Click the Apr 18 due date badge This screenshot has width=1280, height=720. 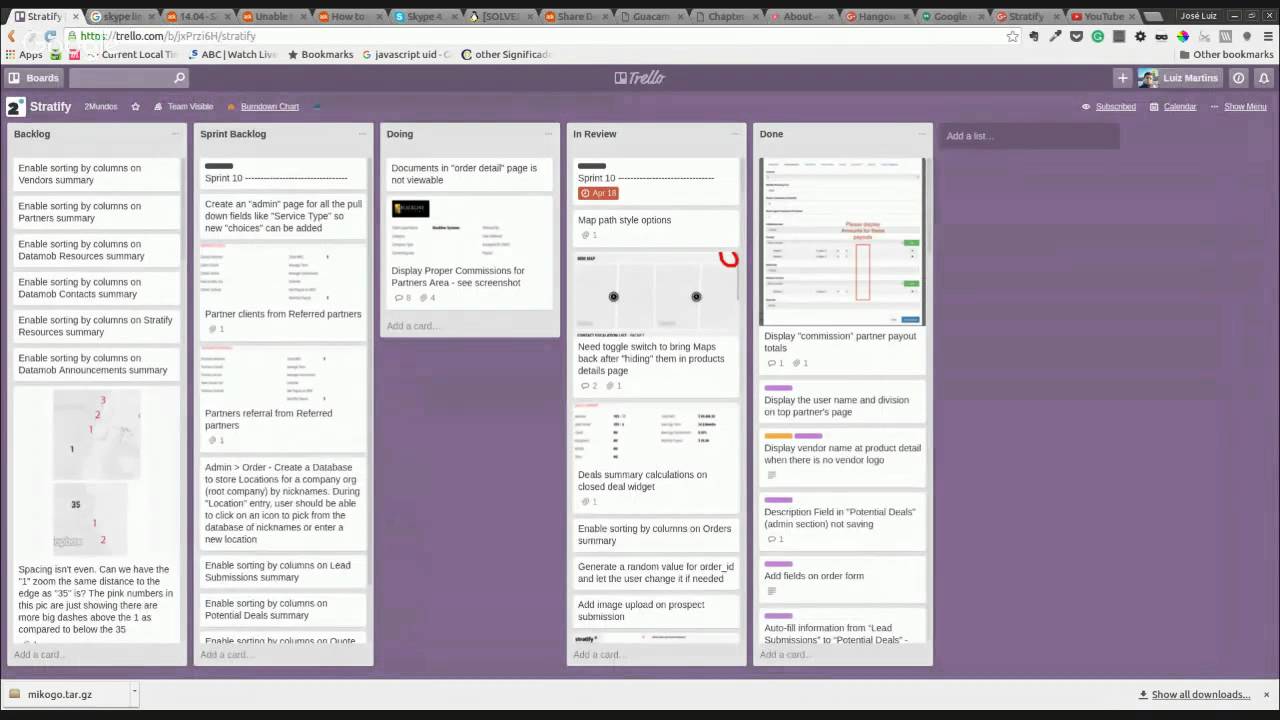[x=599, y=193]
